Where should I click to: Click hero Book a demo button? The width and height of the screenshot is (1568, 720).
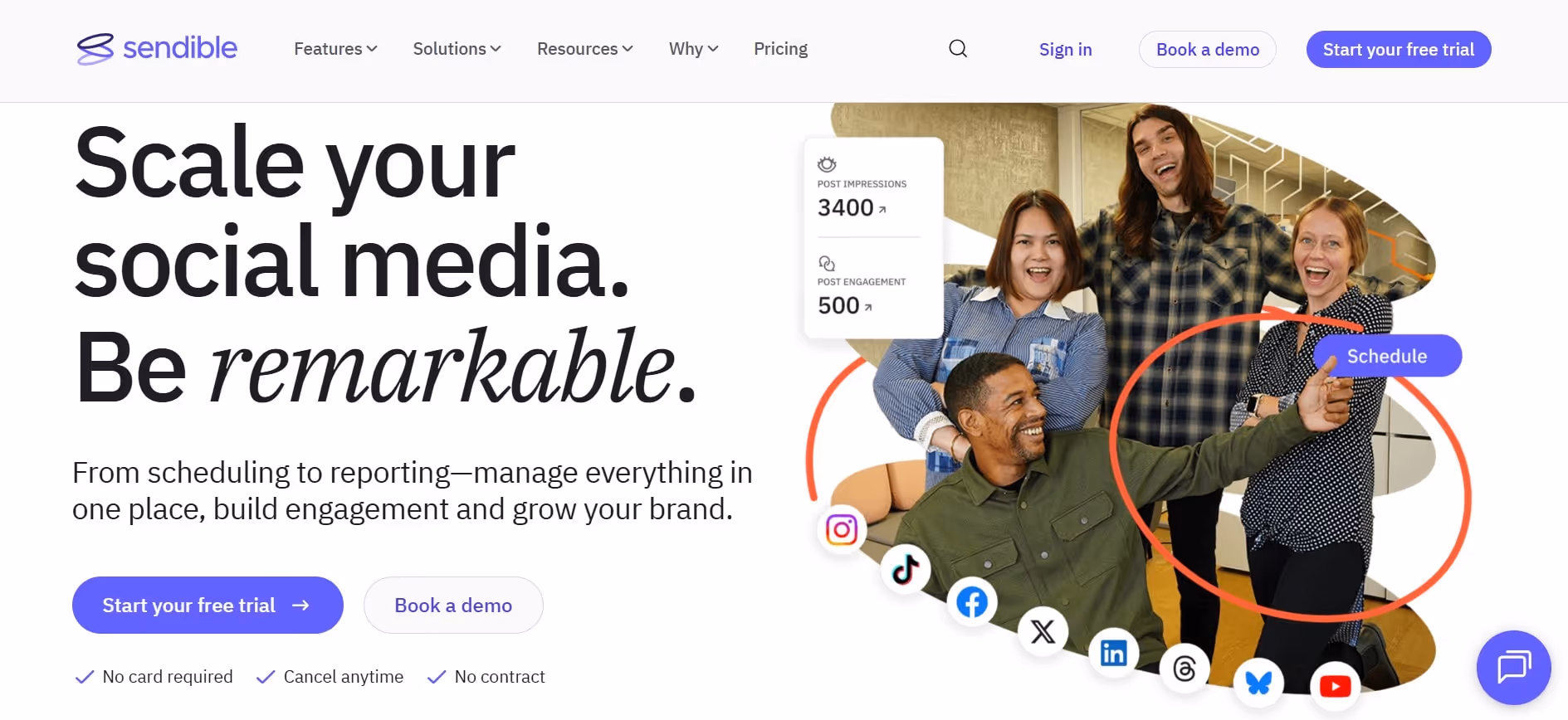(x=453, y=606)
